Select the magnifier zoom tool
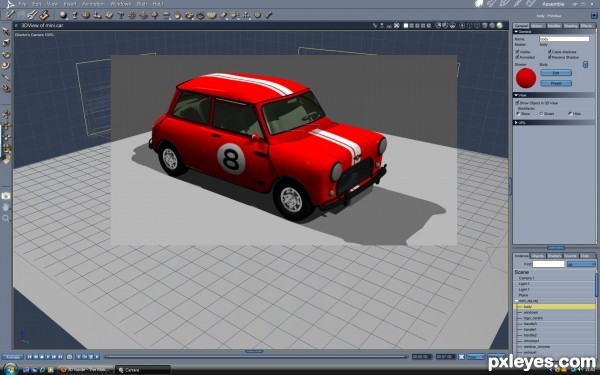 (x=6, y=218)
